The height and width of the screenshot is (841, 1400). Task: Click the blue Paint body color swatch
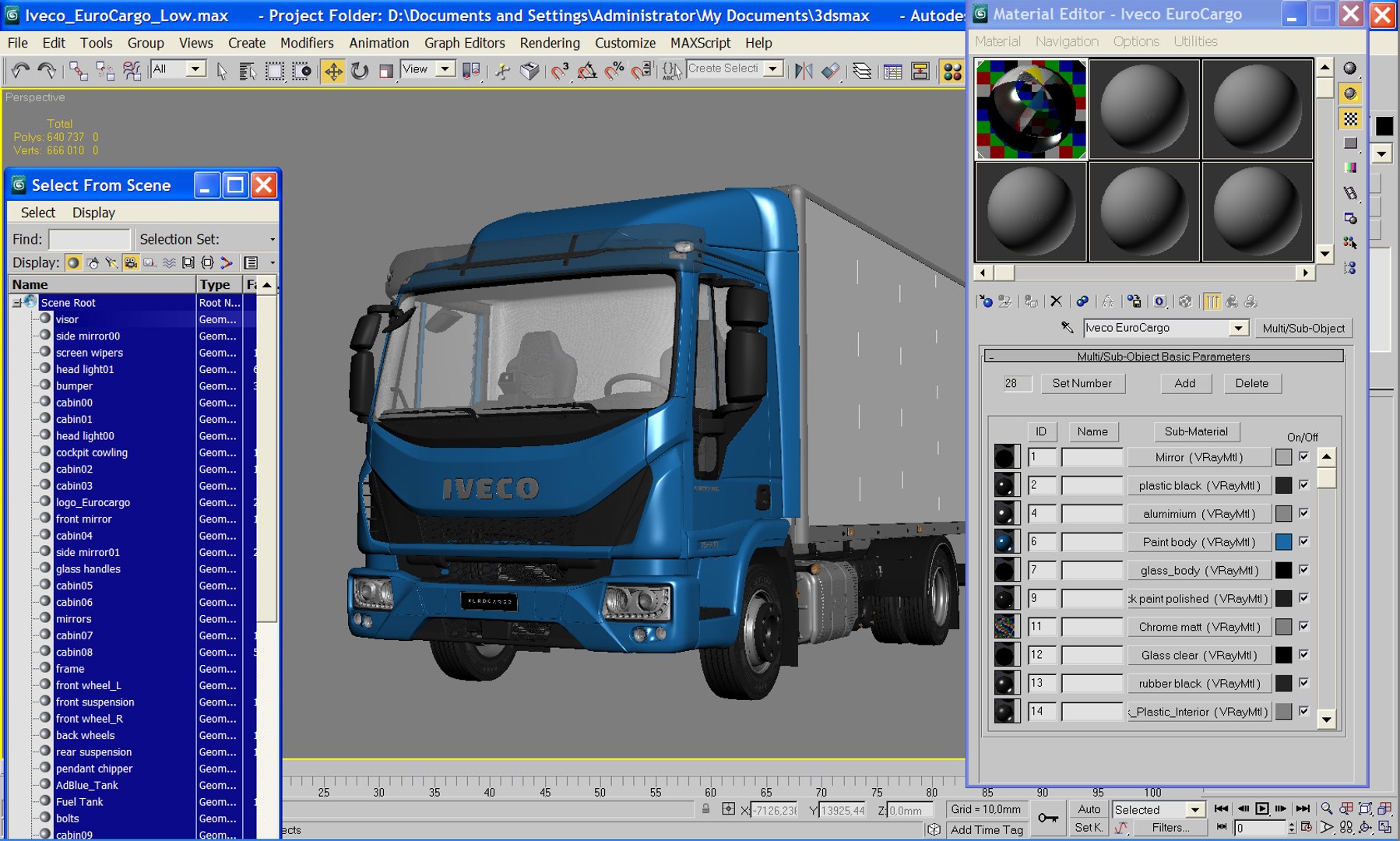(x=1284, y=541)
